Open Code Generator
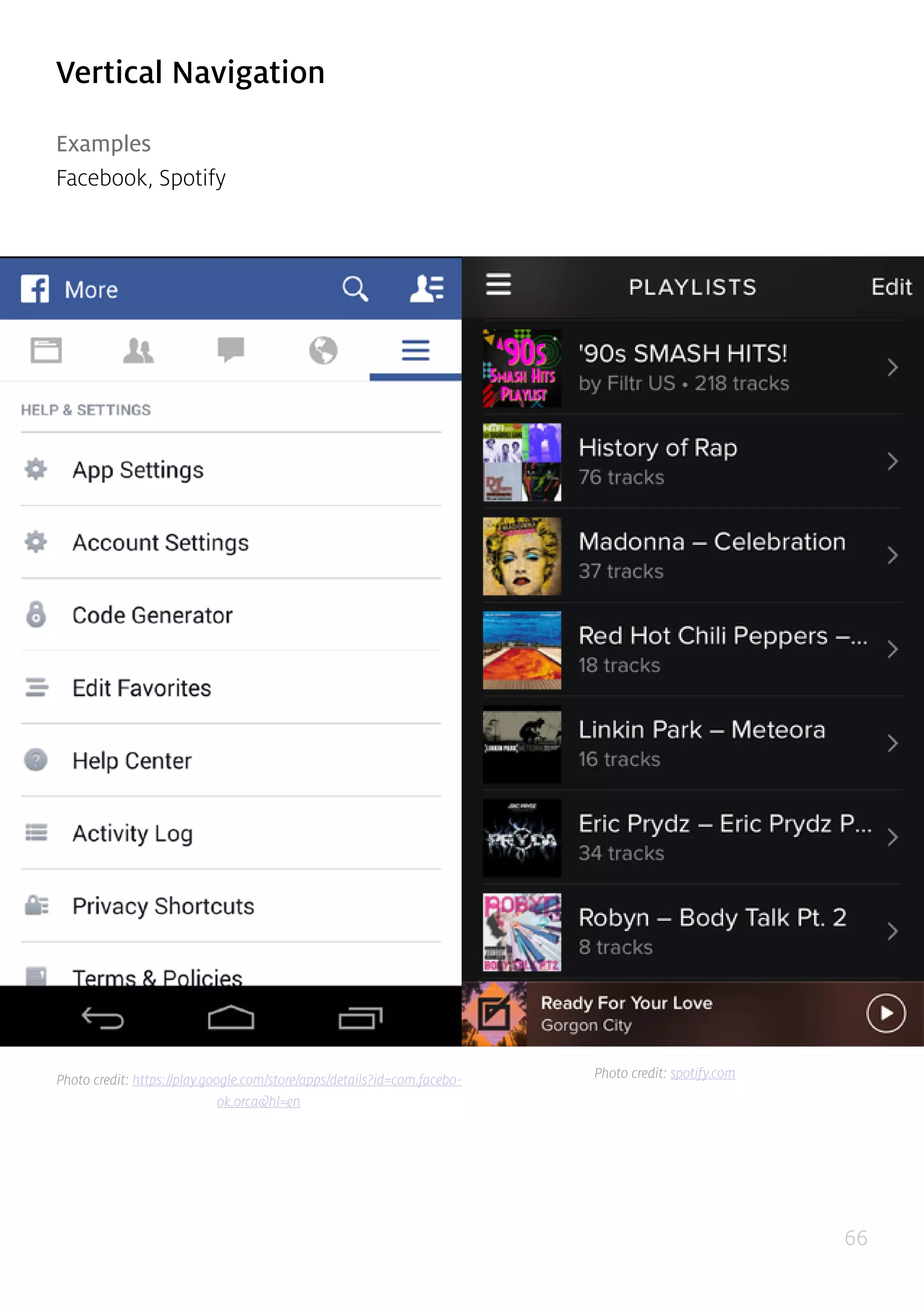 coord(231,615)
